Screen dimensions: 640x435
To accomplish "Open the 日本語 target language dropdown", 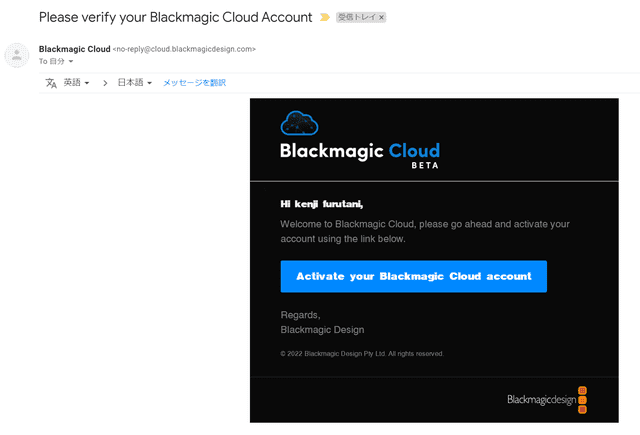I will pos(135,83).
